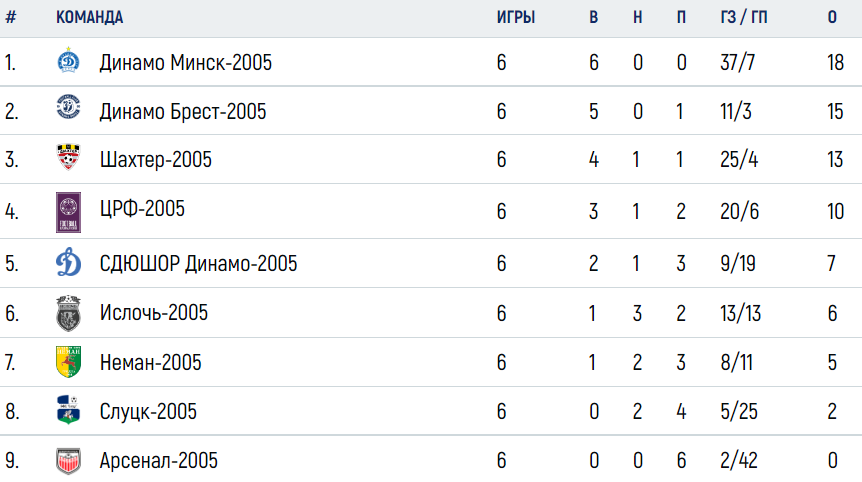Click the КОМАНДА column header
Screen dimensions: 862x482
click(x=90, y=18)
